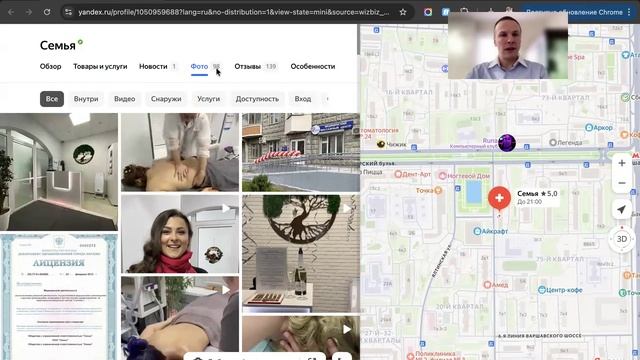Zoom out the map with minus button
Screen dimensions: 640x360
[622, 183]
